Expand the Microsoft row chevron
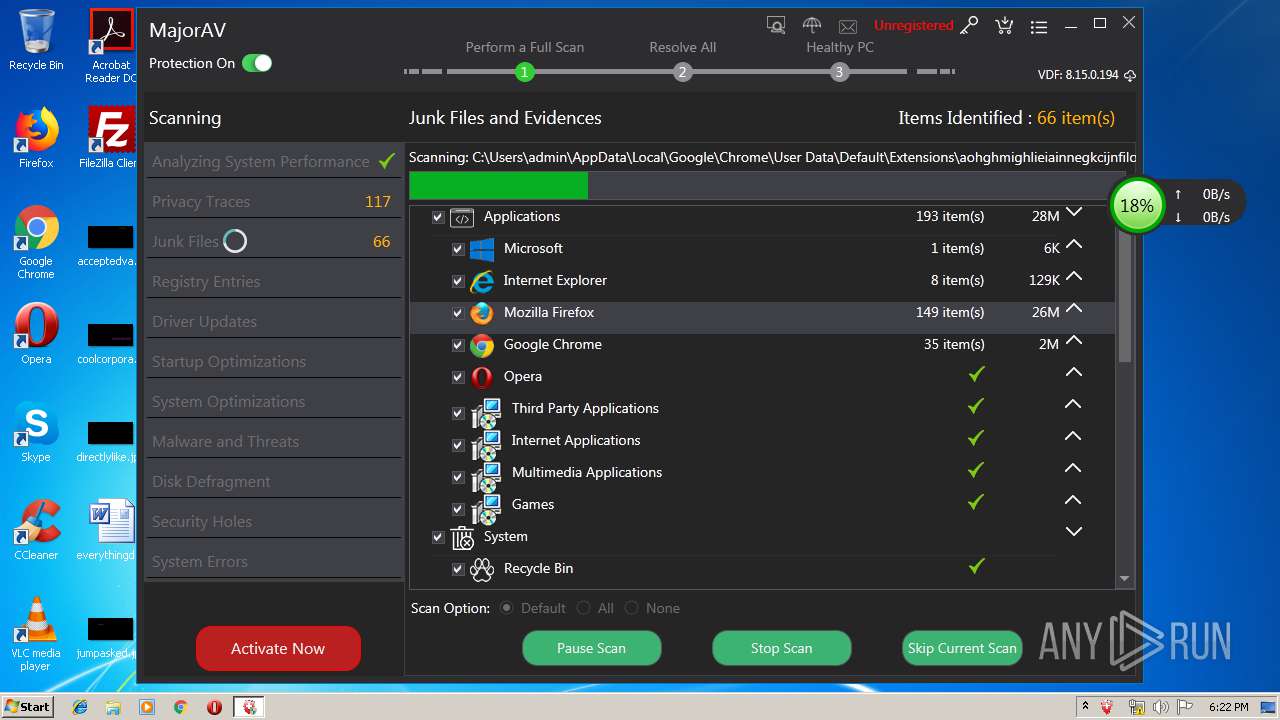1280x720 pixels. pos(1074,244)
